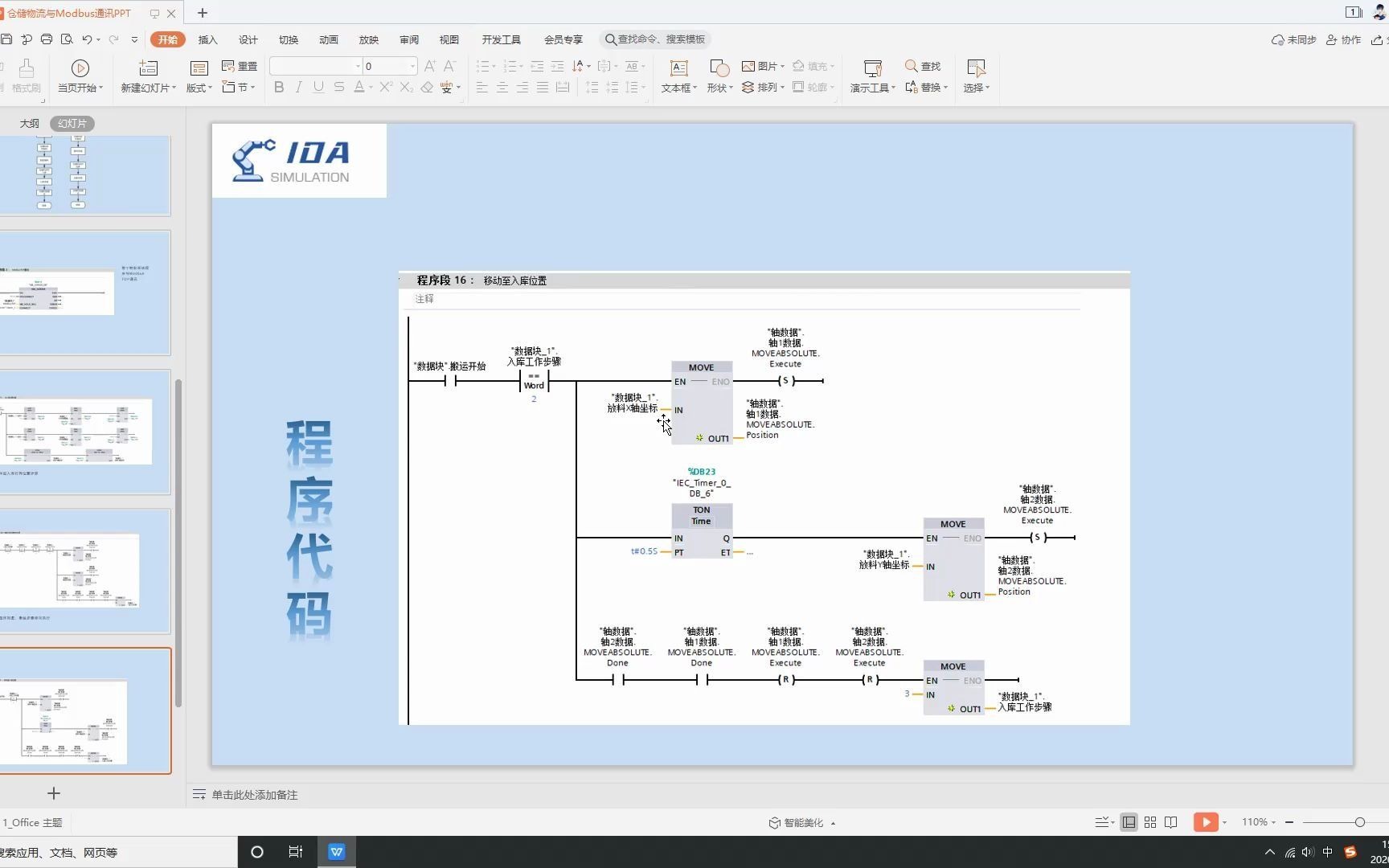
Task: Open the 版式 layout dropdown
Action: (199, 88)
